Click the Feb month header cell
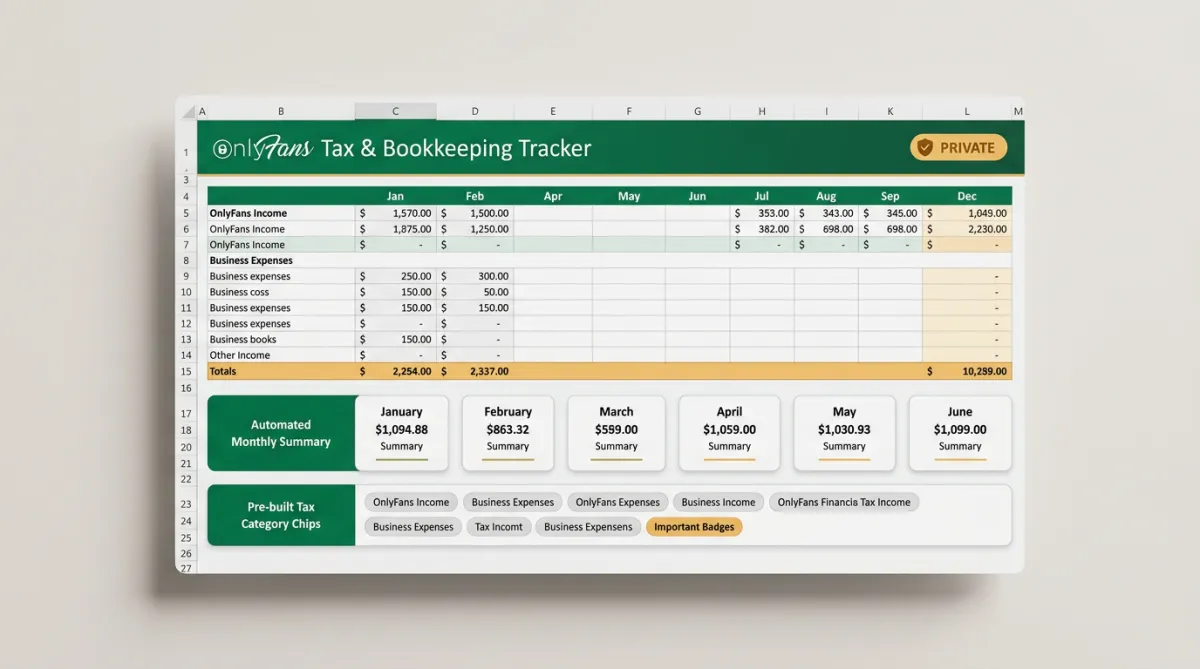Viewport: 1200px width, 669px height. pyautogui.click(x=475, y=196)
